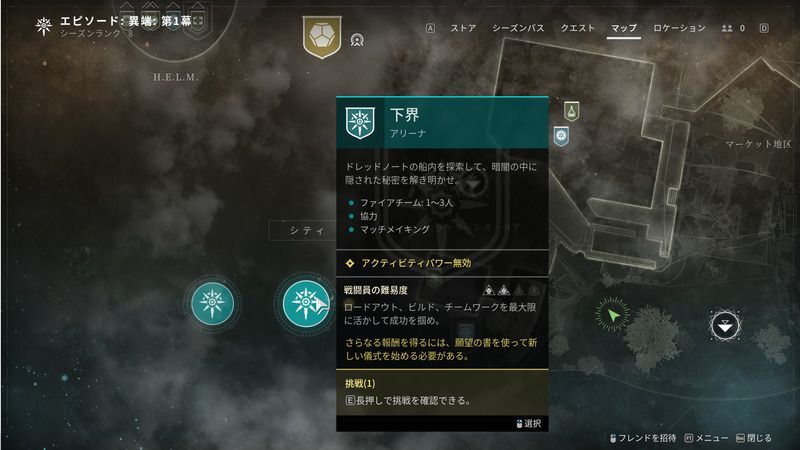Image resolution: width=800 pixels, height=450 pixels.
Task: Click the gold Vanguard shield emblem
Action: (321, 37)
